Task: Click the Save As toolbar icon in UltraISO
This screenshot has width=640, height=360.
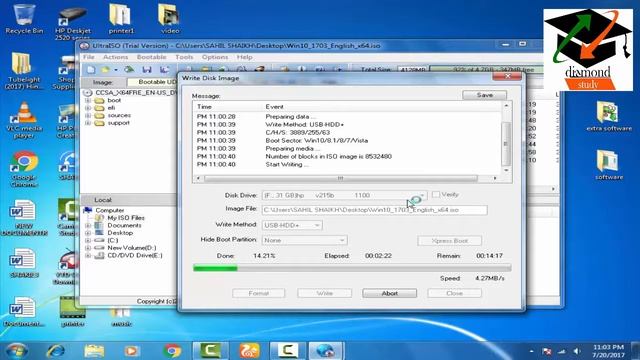Action: pos(164,70)
